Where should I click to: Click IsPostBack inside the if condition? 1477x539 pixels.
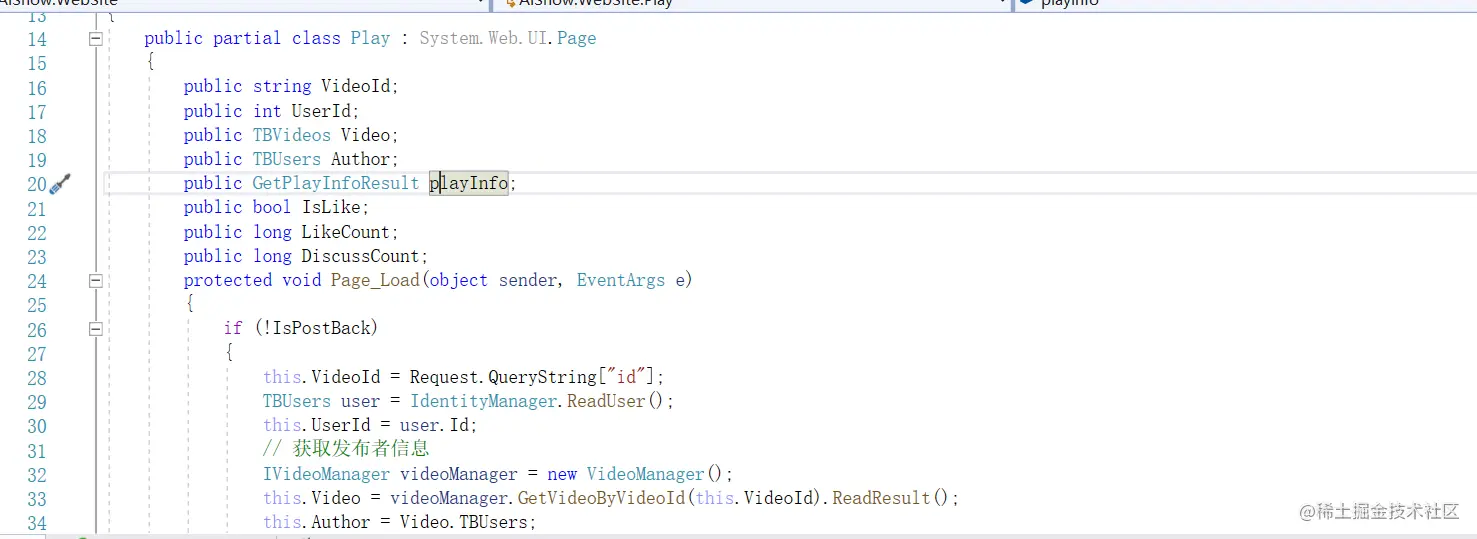pyautogui.click(x=319, y=328)
